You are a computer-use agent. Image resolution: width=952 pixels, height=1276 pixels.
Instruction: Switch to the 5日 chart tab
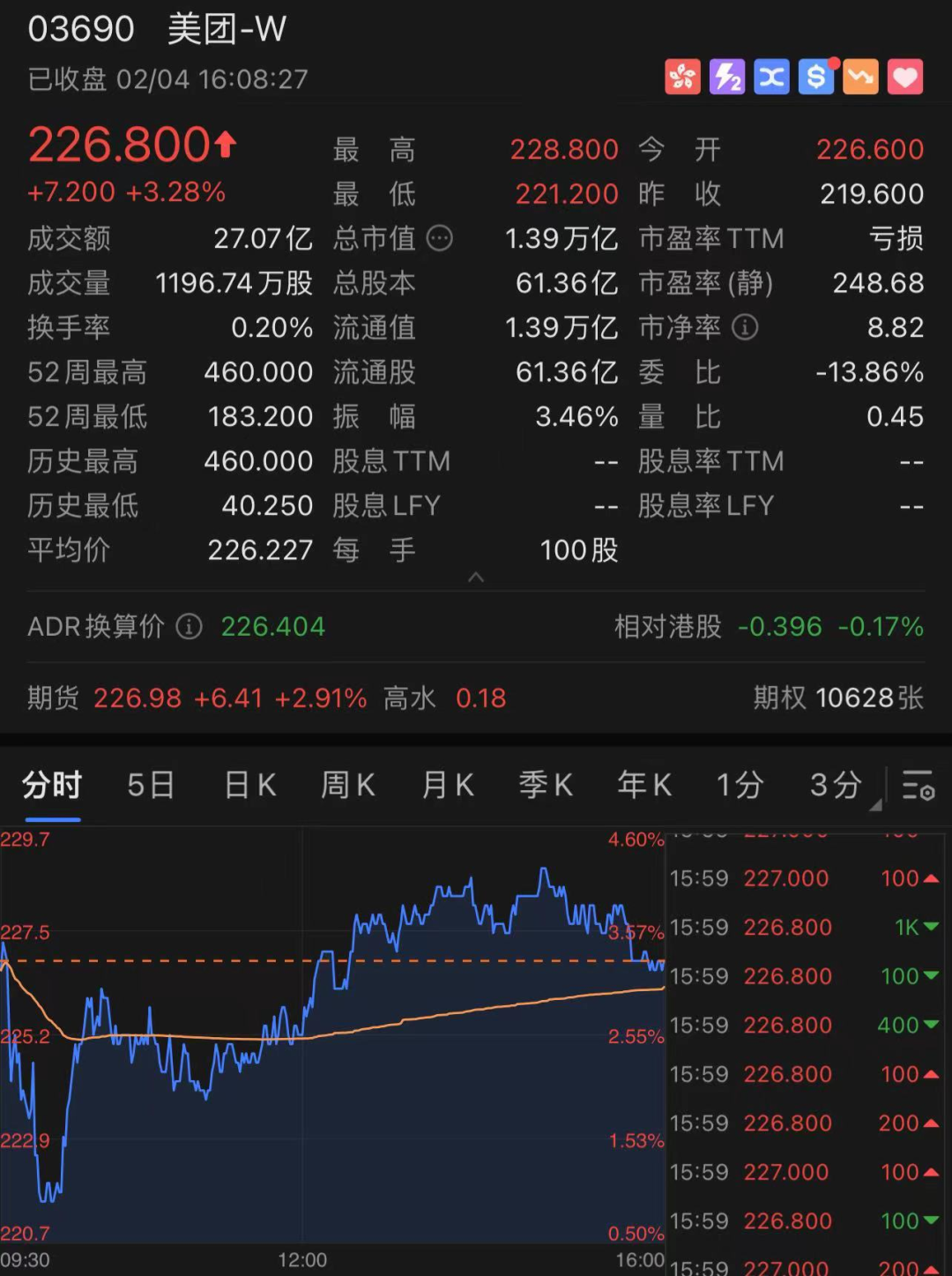pos(151,784)
